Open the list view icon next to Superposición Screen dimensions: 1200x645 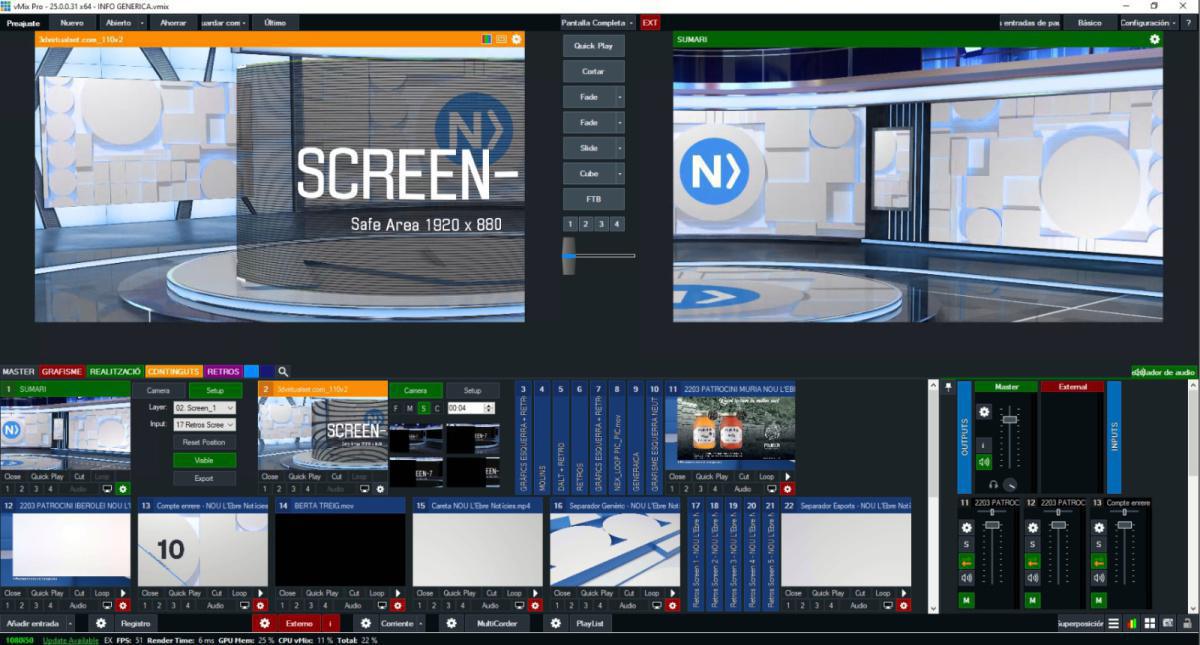(x=1113, y=623)
